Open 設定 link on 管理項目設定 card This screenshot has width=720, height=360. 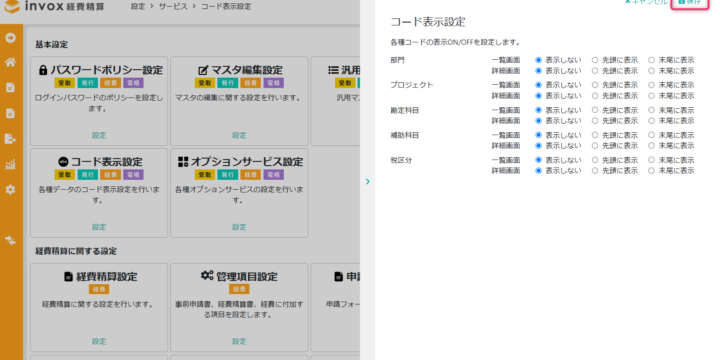tap(239, 341)
